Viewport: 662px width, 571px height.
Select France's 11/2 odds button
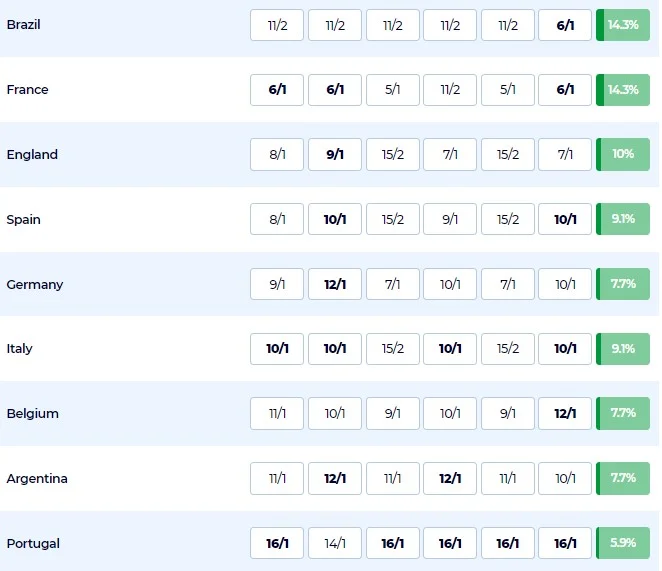pyautogui.click(x=450, y=90)
